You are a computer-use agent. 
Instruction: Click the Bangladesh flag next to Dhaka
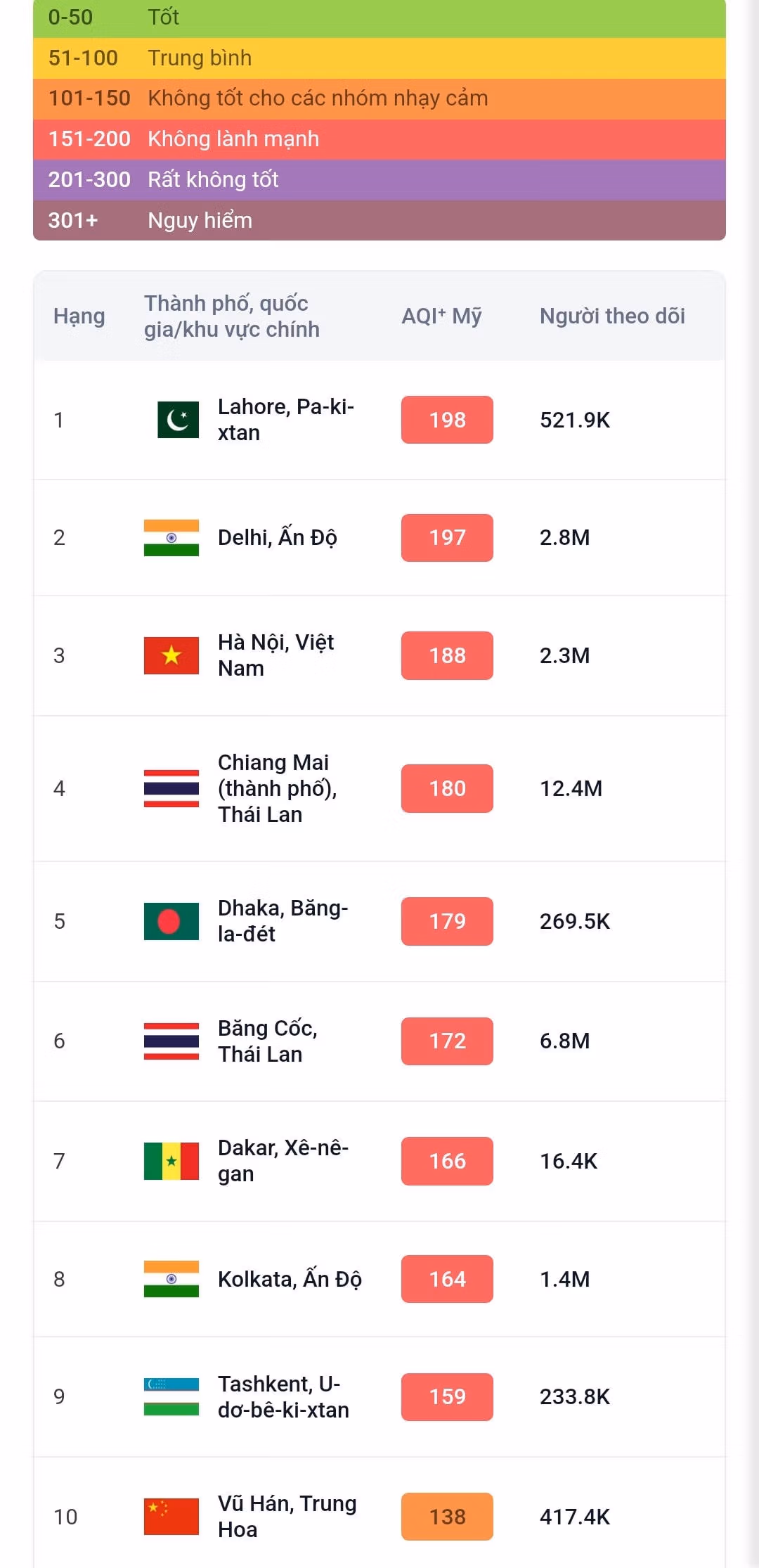click(x=171, y=921)
